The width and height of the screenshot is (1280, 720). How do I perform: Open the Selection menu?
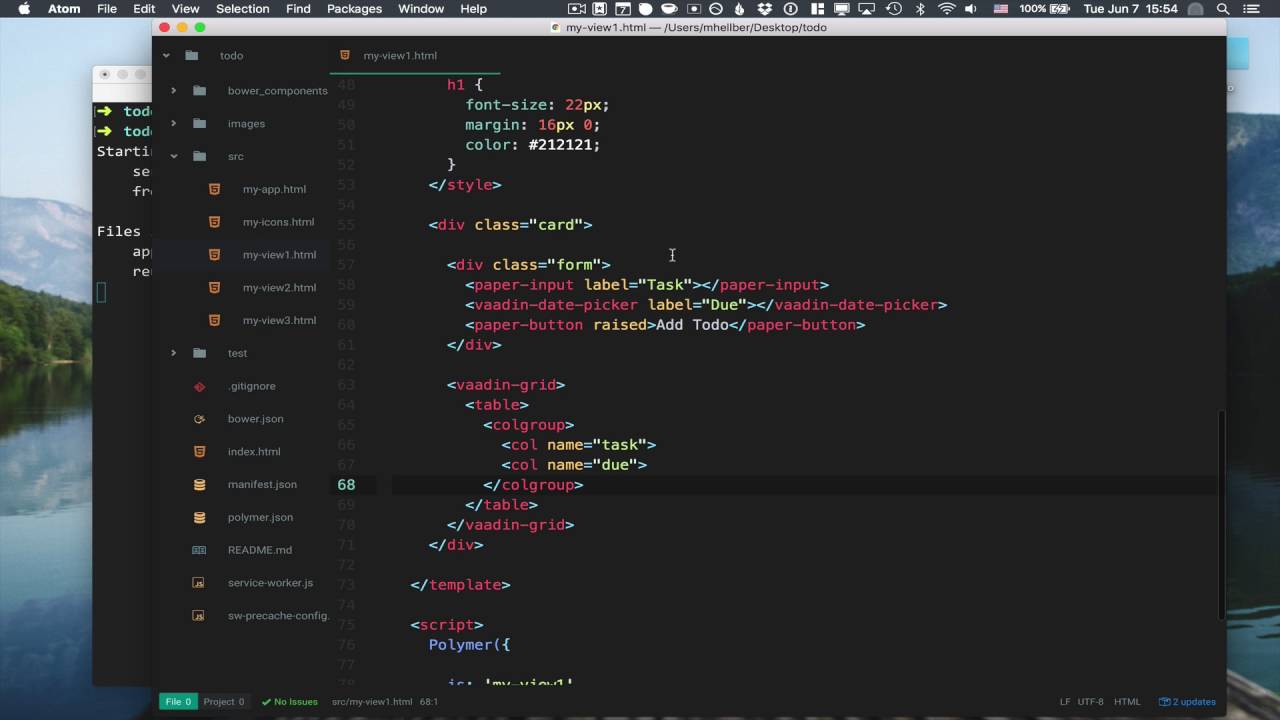(242, 9)
